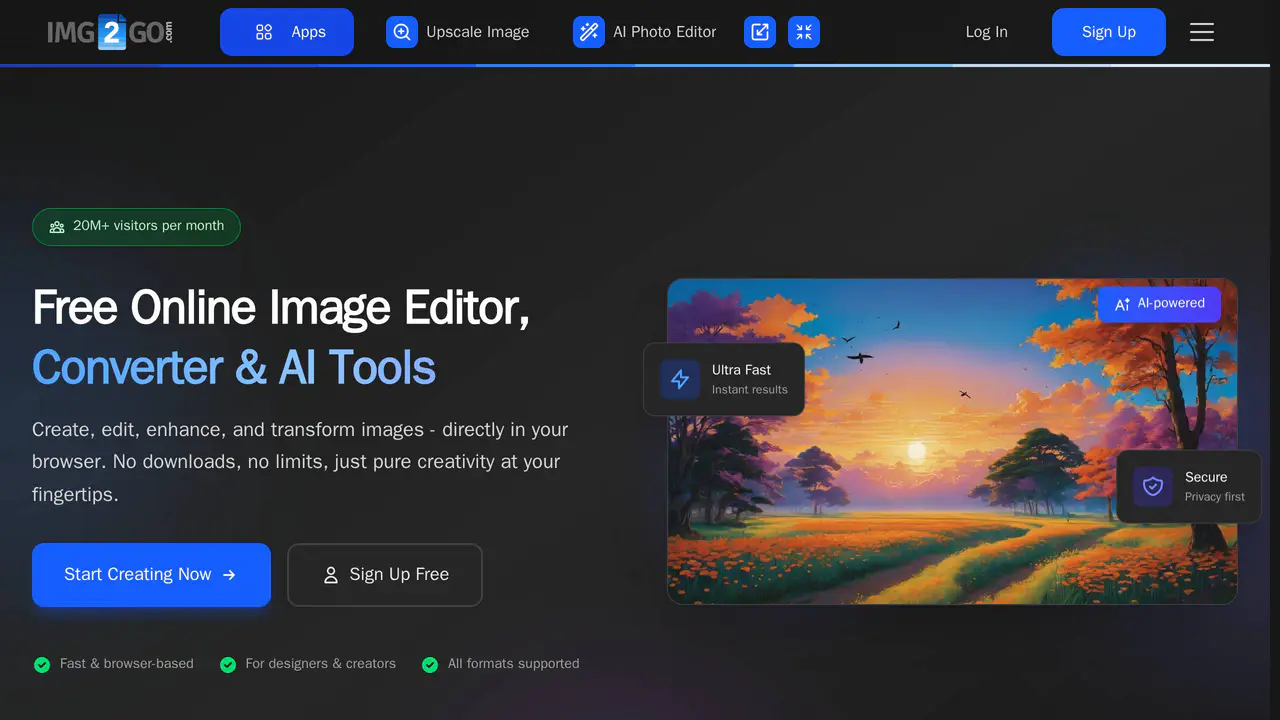Click the Upscale Image magnifier icon
Screen dimensions: 1280x720
point(402,32)
